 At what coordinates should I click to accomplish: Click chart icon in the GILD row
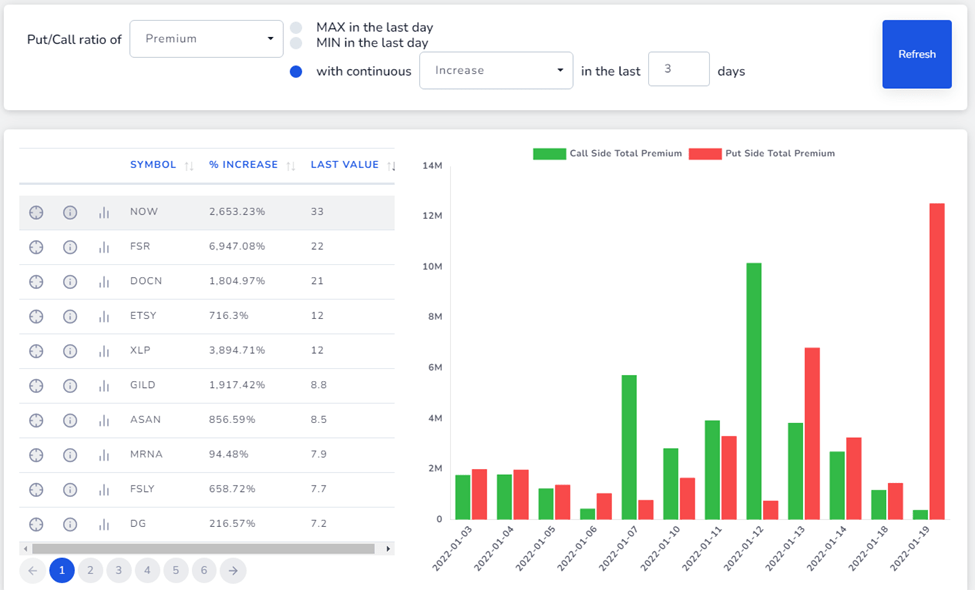(104, 385)
